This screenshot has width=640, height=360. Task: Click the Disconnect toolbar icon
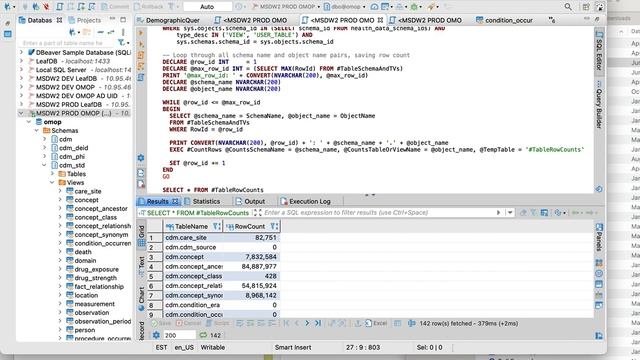(x=46, y=7)
